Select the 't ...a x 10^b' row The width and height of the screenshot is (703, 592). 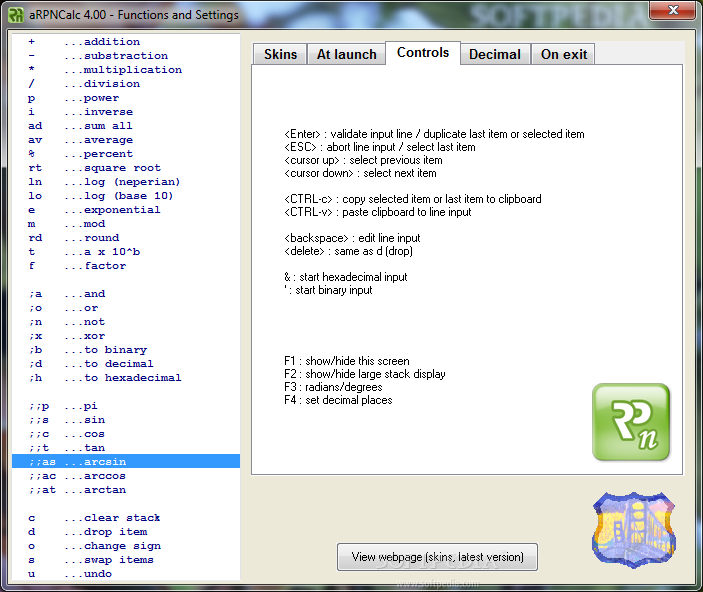pyautogui.click(x=126, y=252)
